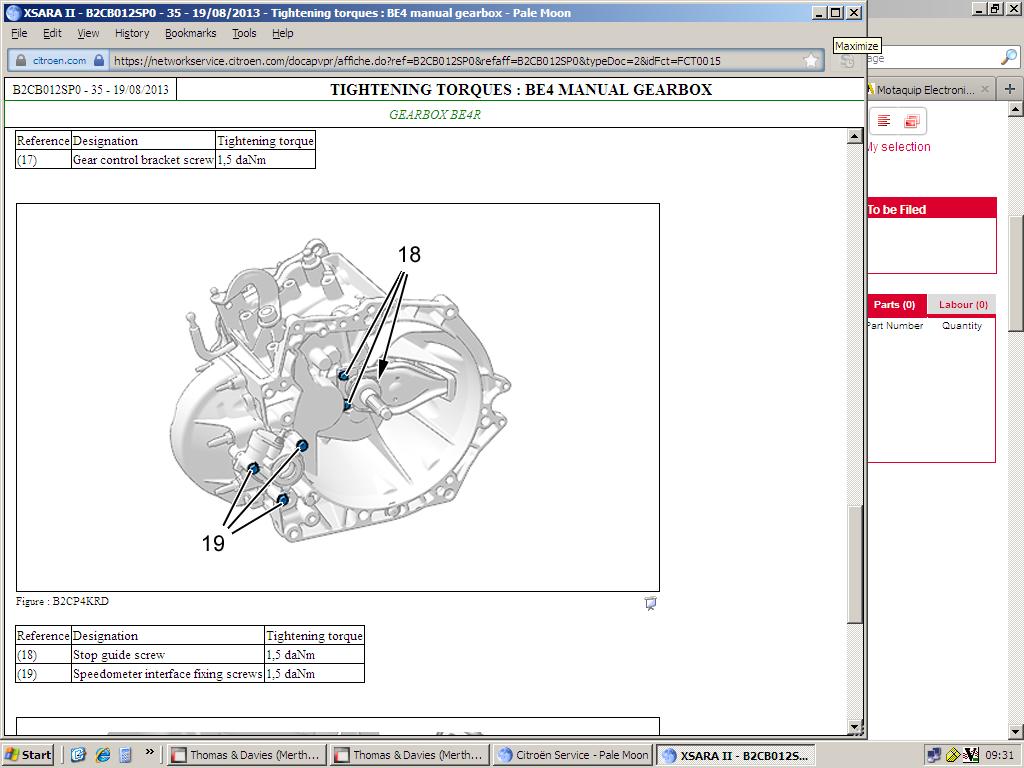Open the History menu
Screen dimensions: 1024x768
point(132,33)
